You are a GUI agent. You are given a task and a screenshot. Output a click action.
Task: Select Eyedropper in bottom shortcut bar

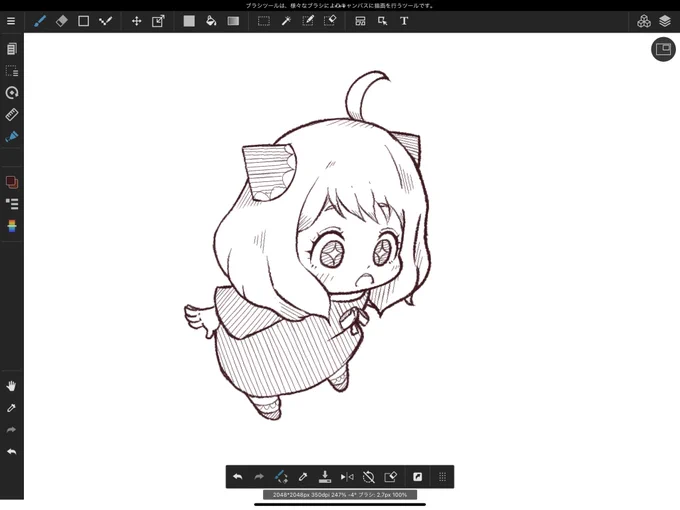[x=303, y=477]
